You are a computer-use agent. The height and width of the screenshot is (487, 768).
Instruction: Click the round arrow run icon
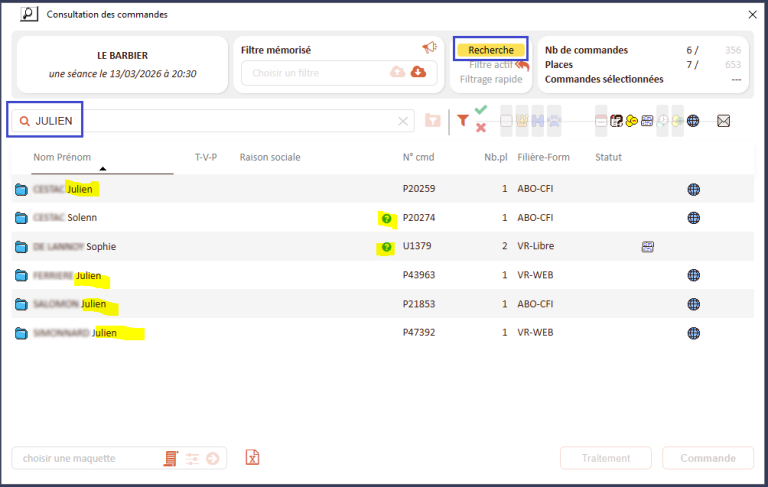coord(213,459)
